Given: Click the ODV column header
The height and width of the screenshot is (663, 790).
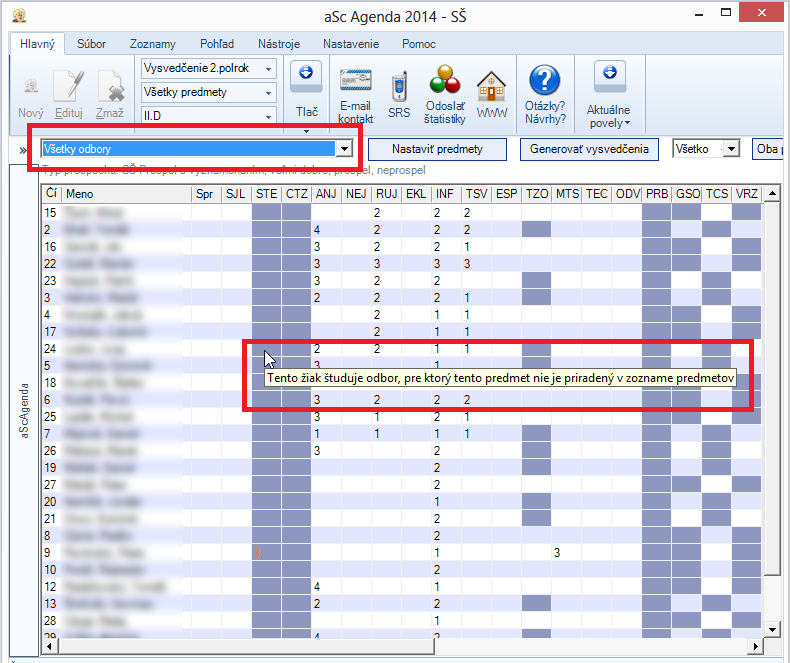Looking at the screenshot, I should click(626, 194).
